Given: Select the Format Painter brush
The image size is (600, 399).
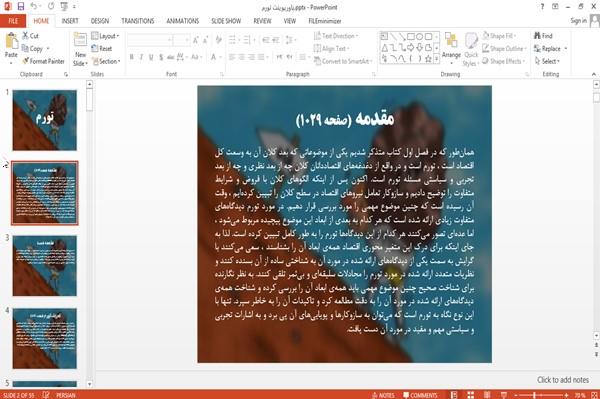Looking at the screenshot, I should 25,61.
